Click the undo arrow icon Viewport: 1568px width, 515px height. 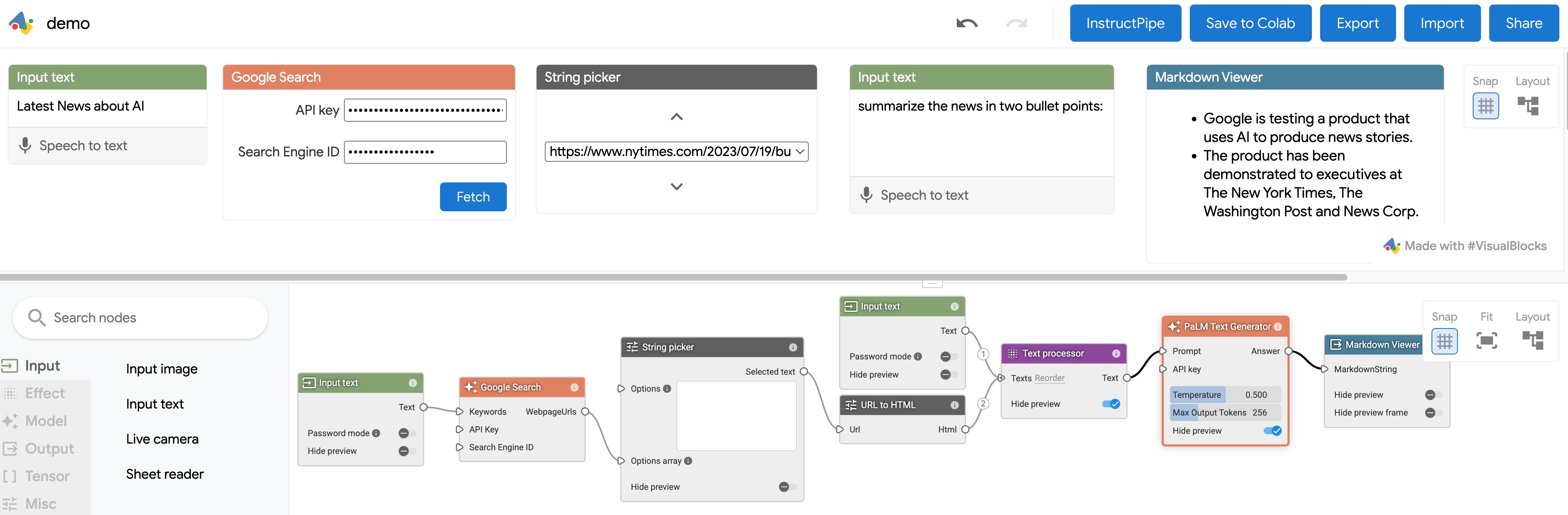(967, 24)
